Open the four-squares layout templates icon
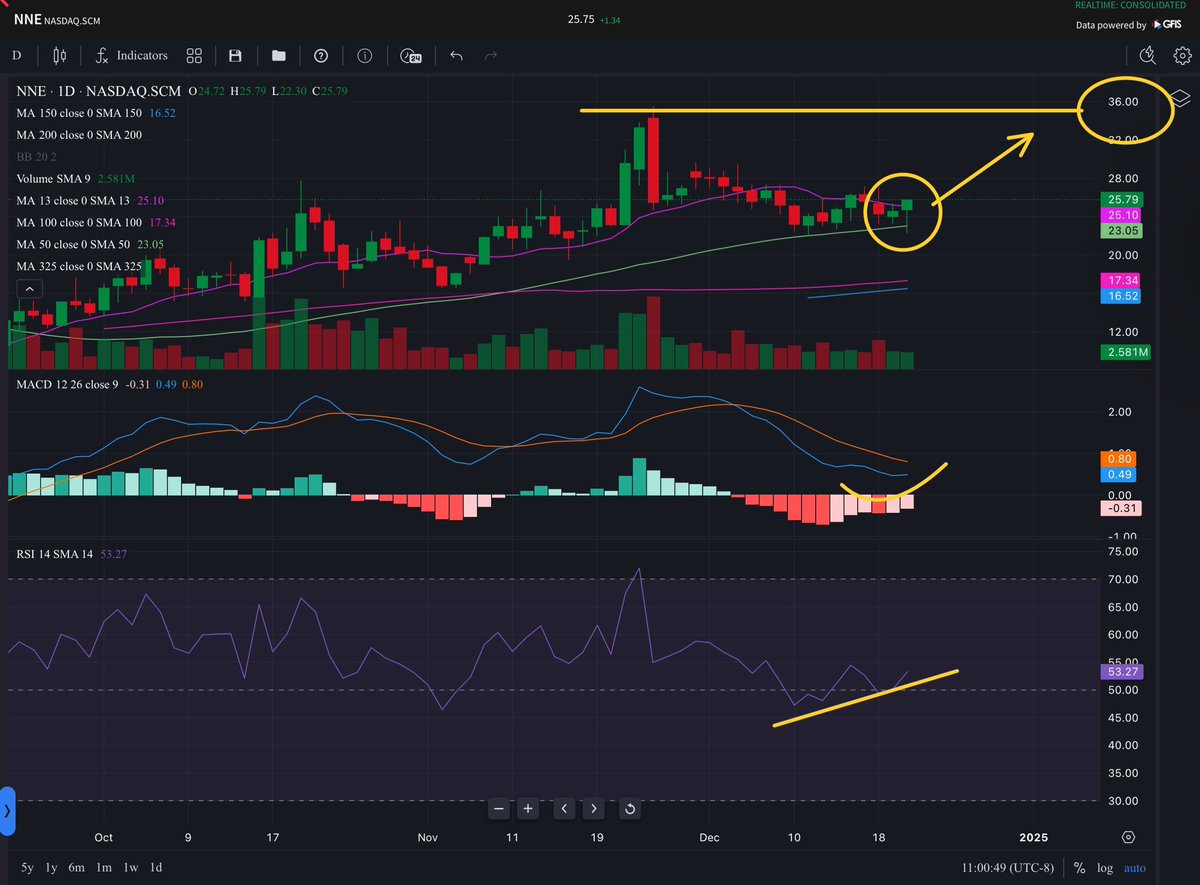Viewport: 1200px width, 885px height. [x=194, y=56]
